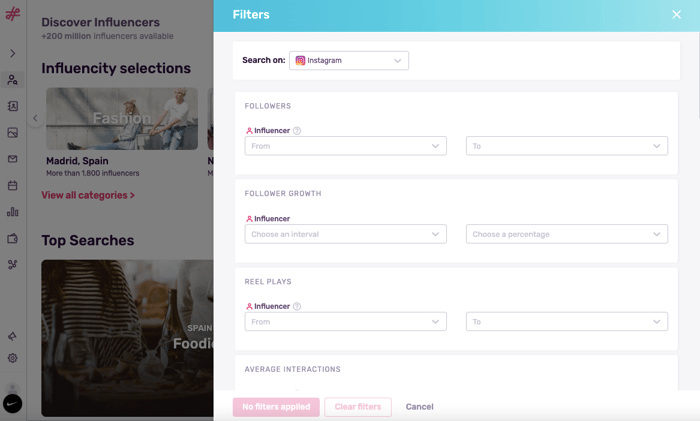
Task: Open the bar chart reports sidebar icon
Action: pos(13,212)
